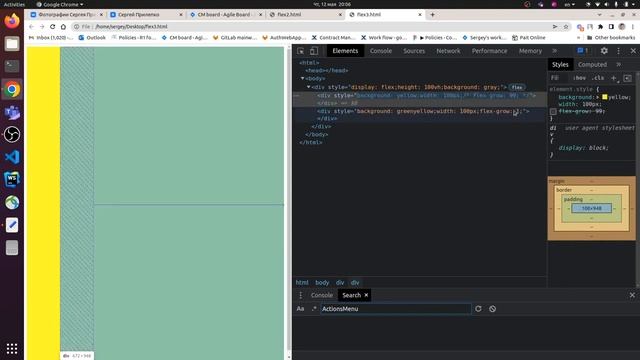
Task: Enable the flex-grow: 99 property checkbox
Action: click(553, 111)
